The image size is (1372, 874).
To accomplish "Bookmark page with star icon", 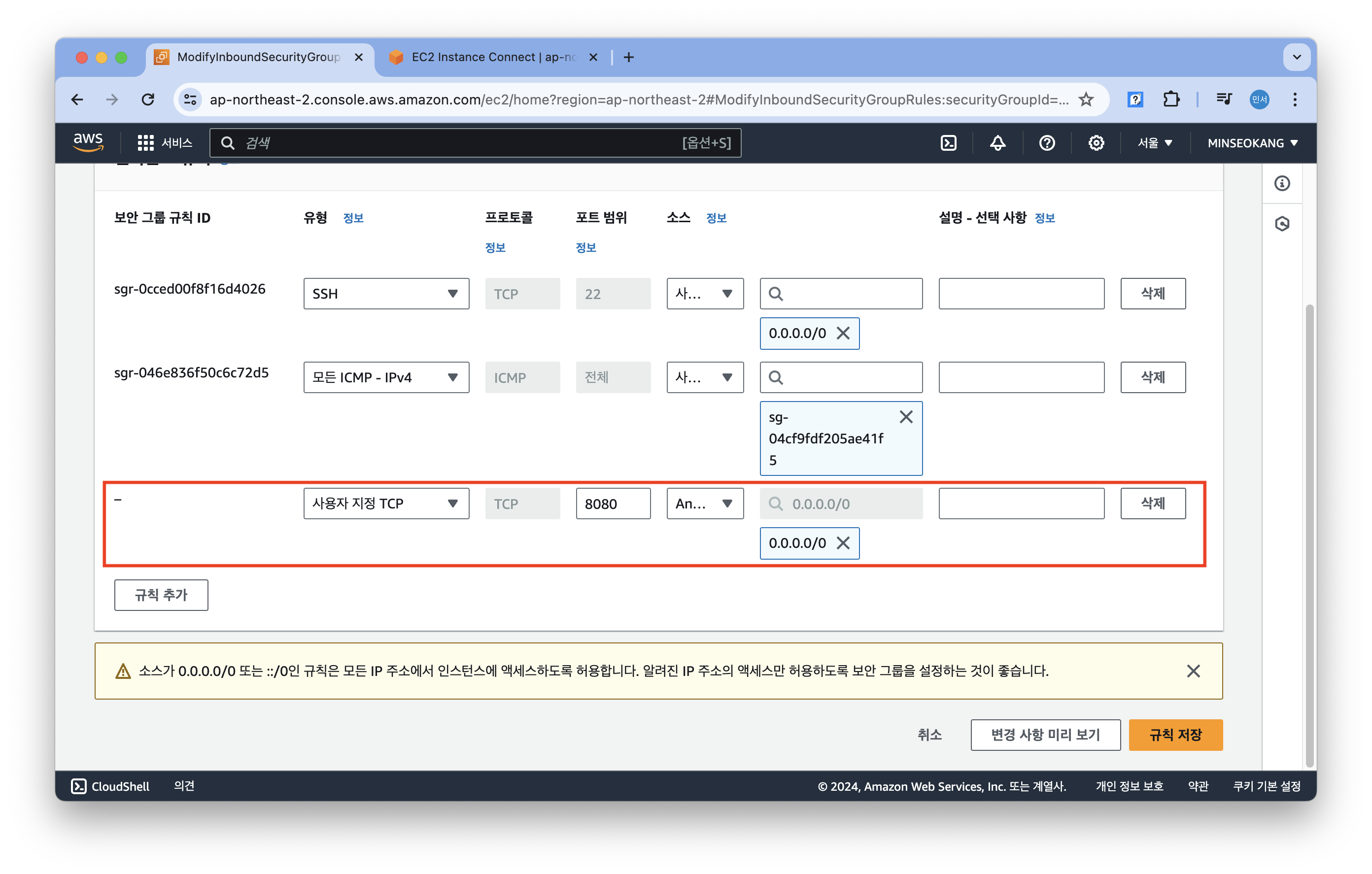I will (1086, 100).
